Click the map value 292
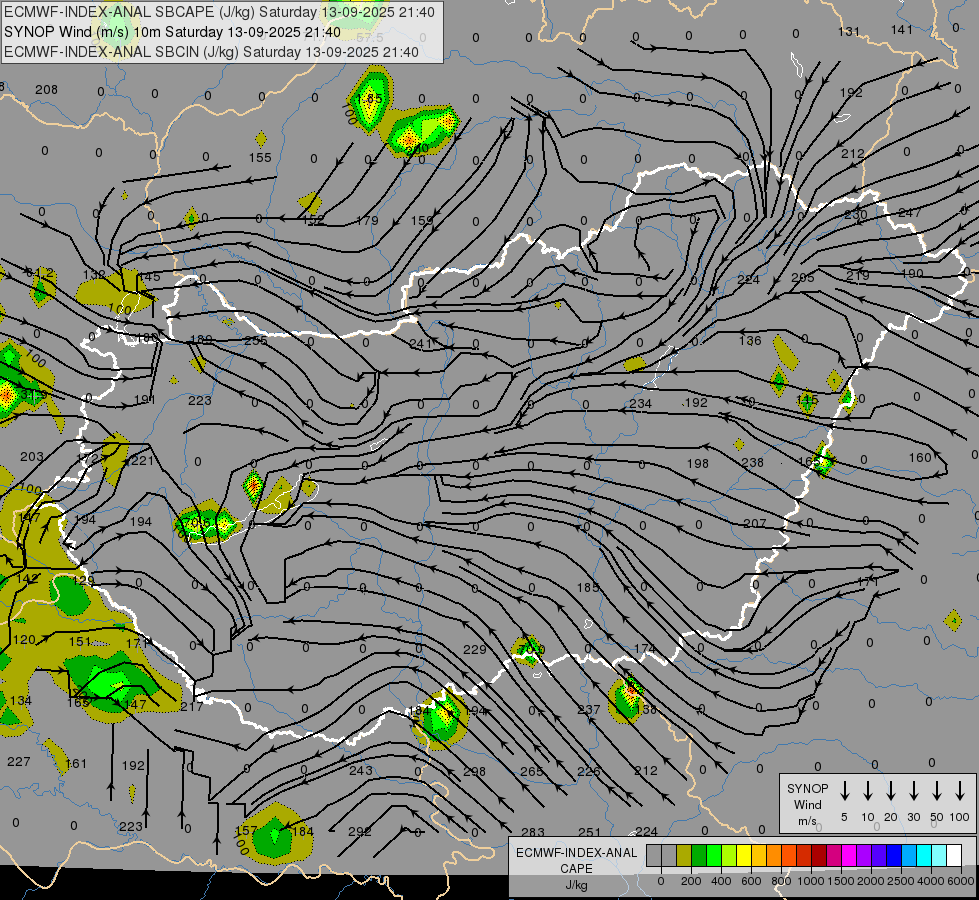Image resolution: width=979 pixels, height=900 pixels. point(360,832)
